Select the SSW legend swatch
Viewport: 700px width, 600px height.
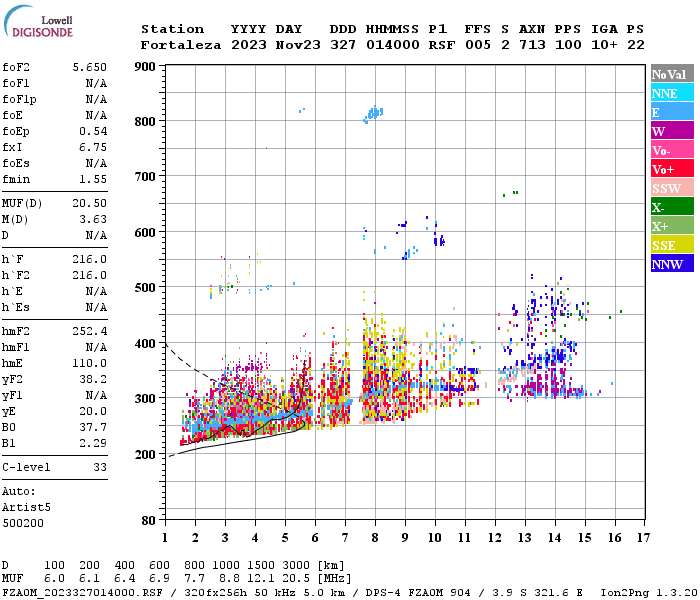tap(672, 188)
